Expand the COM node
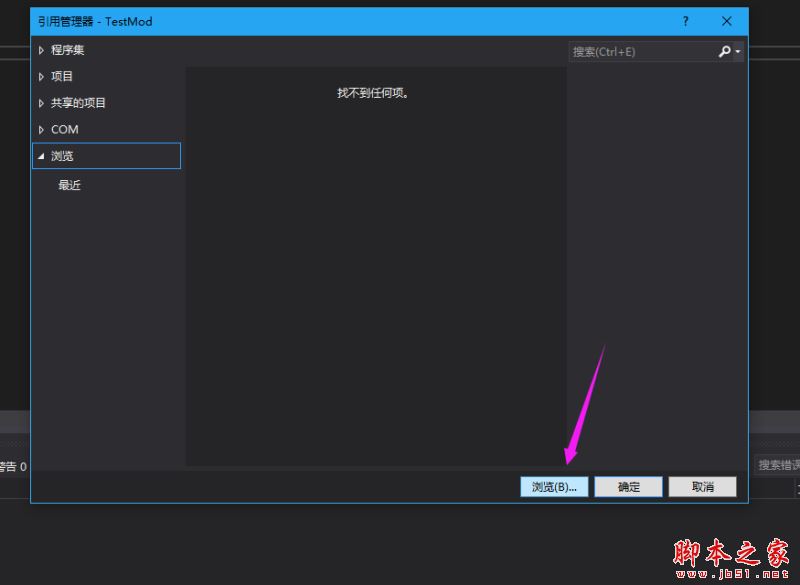The width and height of the screenshot is (800, 585). click(x=41, y=129)
